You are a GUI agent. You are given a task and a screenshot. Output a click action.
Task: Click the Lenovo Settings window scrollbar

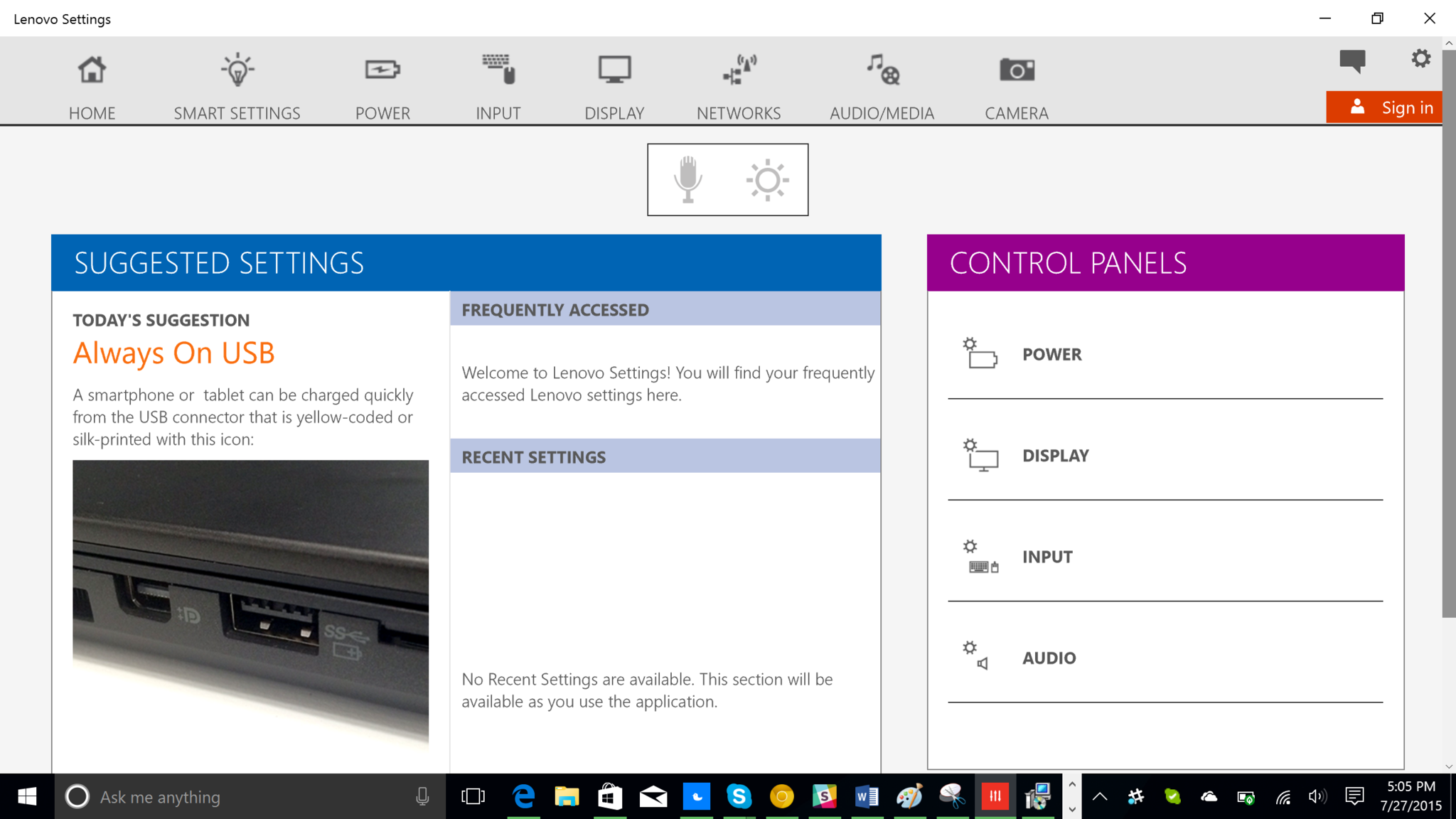[x=1449, y=333]
